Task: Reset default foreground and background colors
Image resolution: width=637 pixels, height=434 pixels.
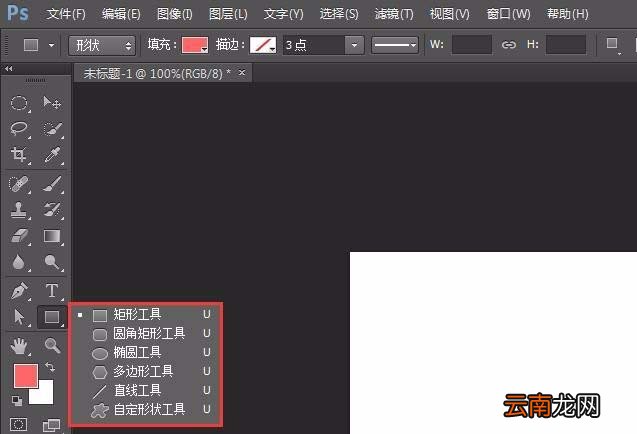Action: point(17,401)
